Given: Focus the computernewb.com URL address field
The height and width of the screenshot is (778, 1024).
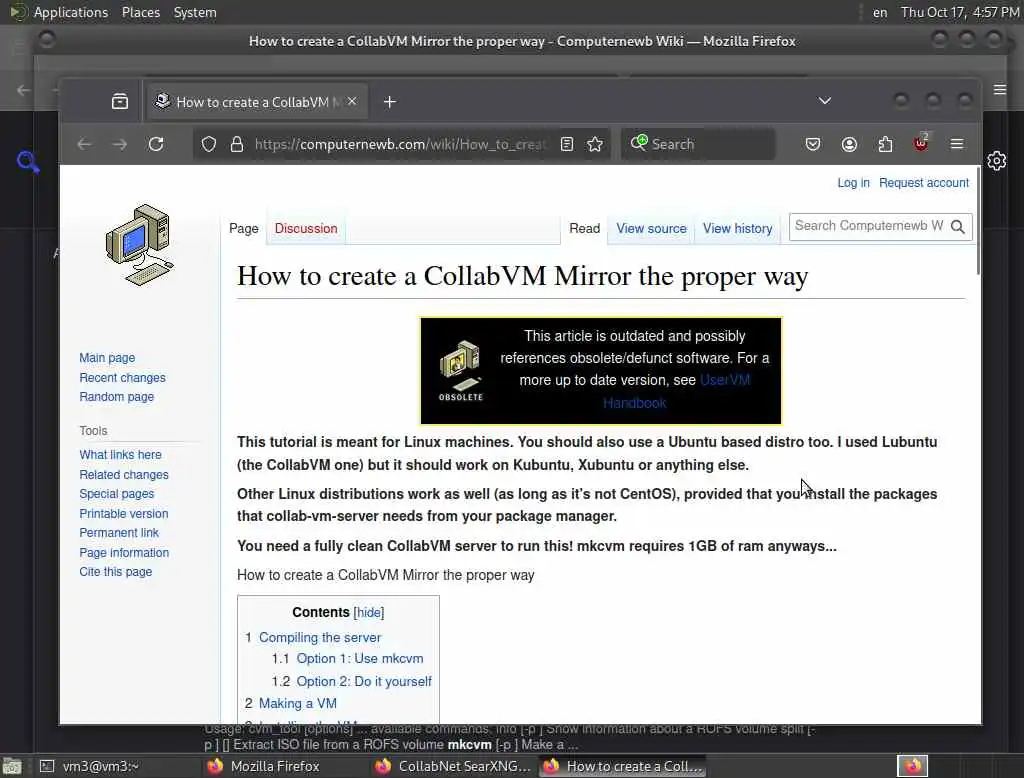Looking at the screenshot, I should 400,144.
